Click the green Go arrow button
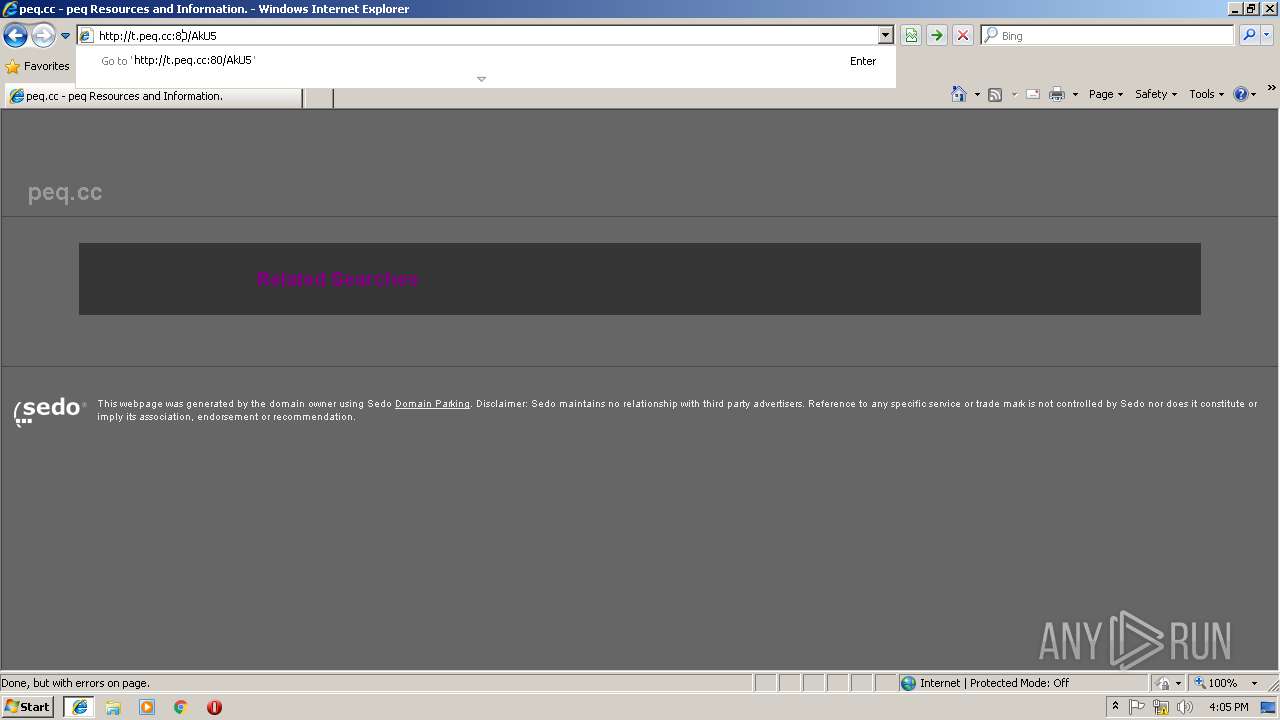Screen dimensions: 1280x720 pyautogui.click(x=936, y=35)
